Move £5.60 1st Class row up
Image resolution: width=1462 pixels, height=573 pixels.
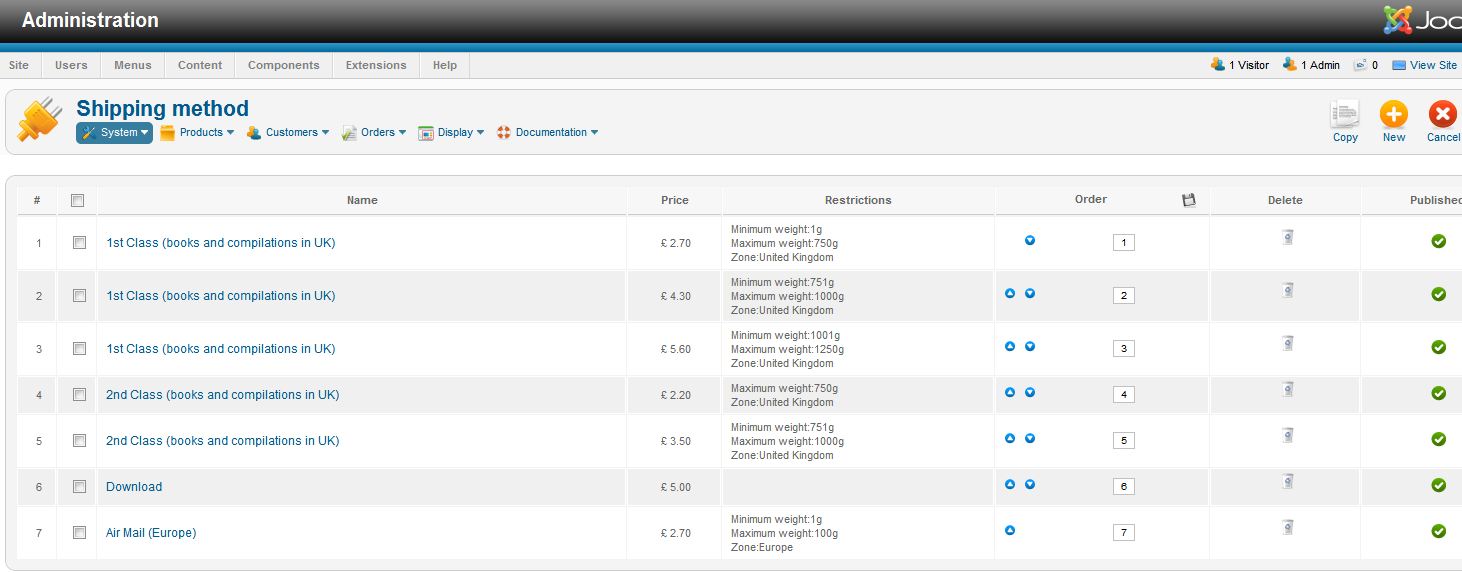1010,346
